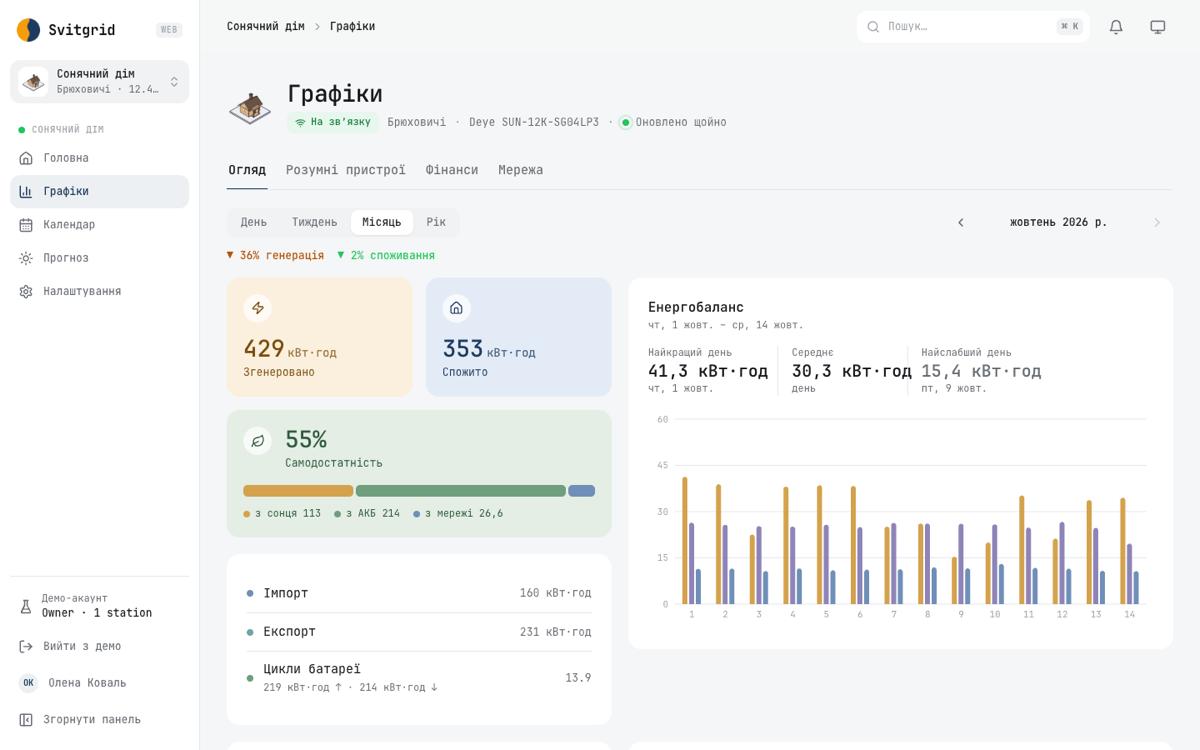Click the station thumbnail in sidebar switcher
The width and height of the screenshot is (1200, 750).
point(33,82)
